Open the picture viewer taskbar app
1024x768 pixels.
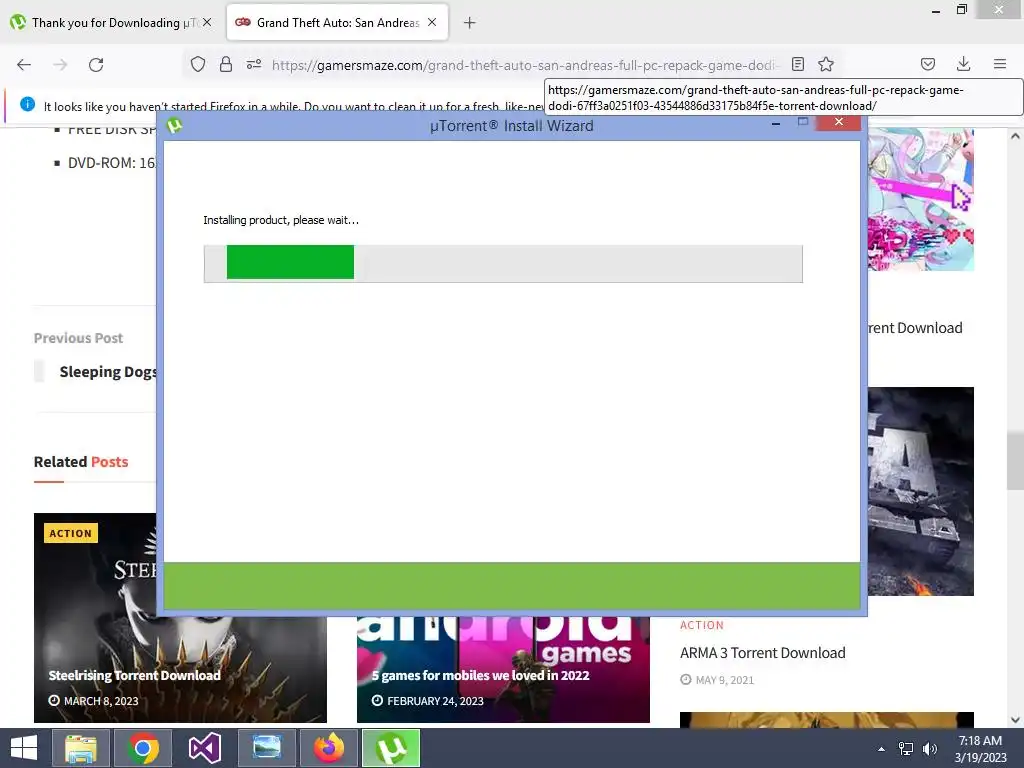[x=266, y=748]
